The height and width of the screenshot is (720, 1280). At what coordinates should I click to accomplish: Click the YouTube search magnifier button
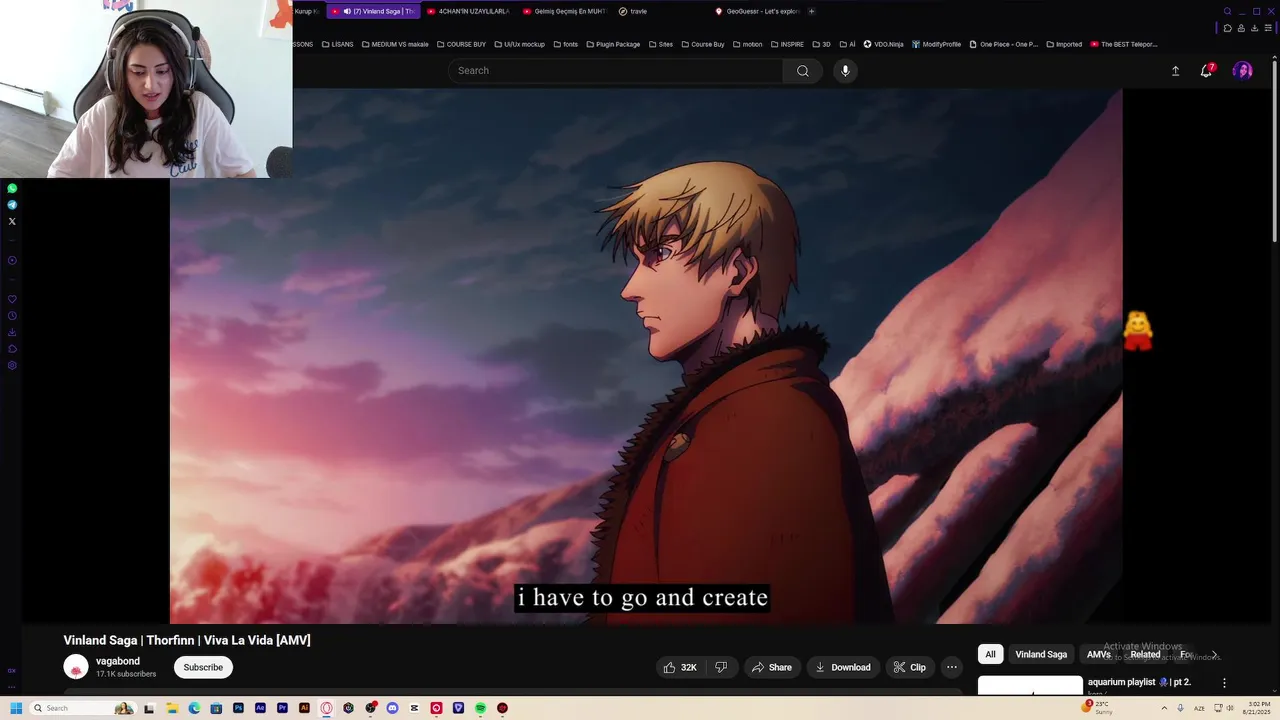point(803,71)
